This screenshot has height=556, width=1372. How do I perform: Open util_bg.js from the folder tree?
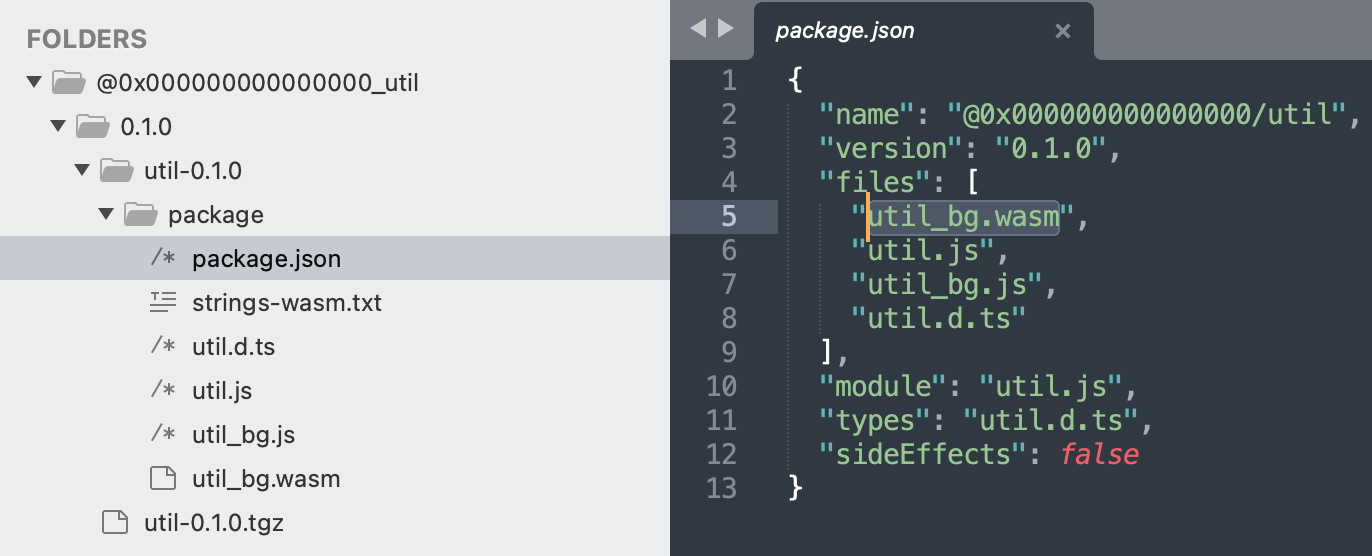tap(243, 435)
